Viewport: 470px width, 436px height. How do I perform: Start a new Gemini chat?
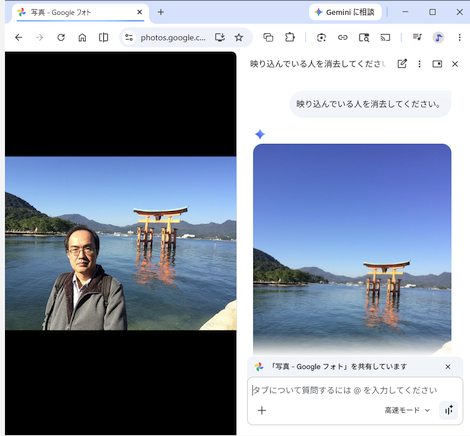point(402,64)
